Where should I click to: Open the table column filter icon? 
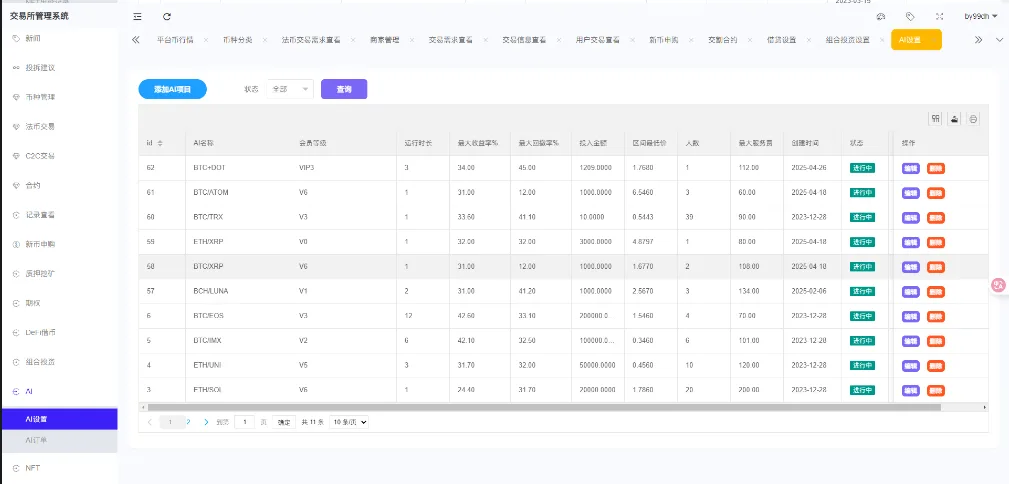tap(935, 118)
